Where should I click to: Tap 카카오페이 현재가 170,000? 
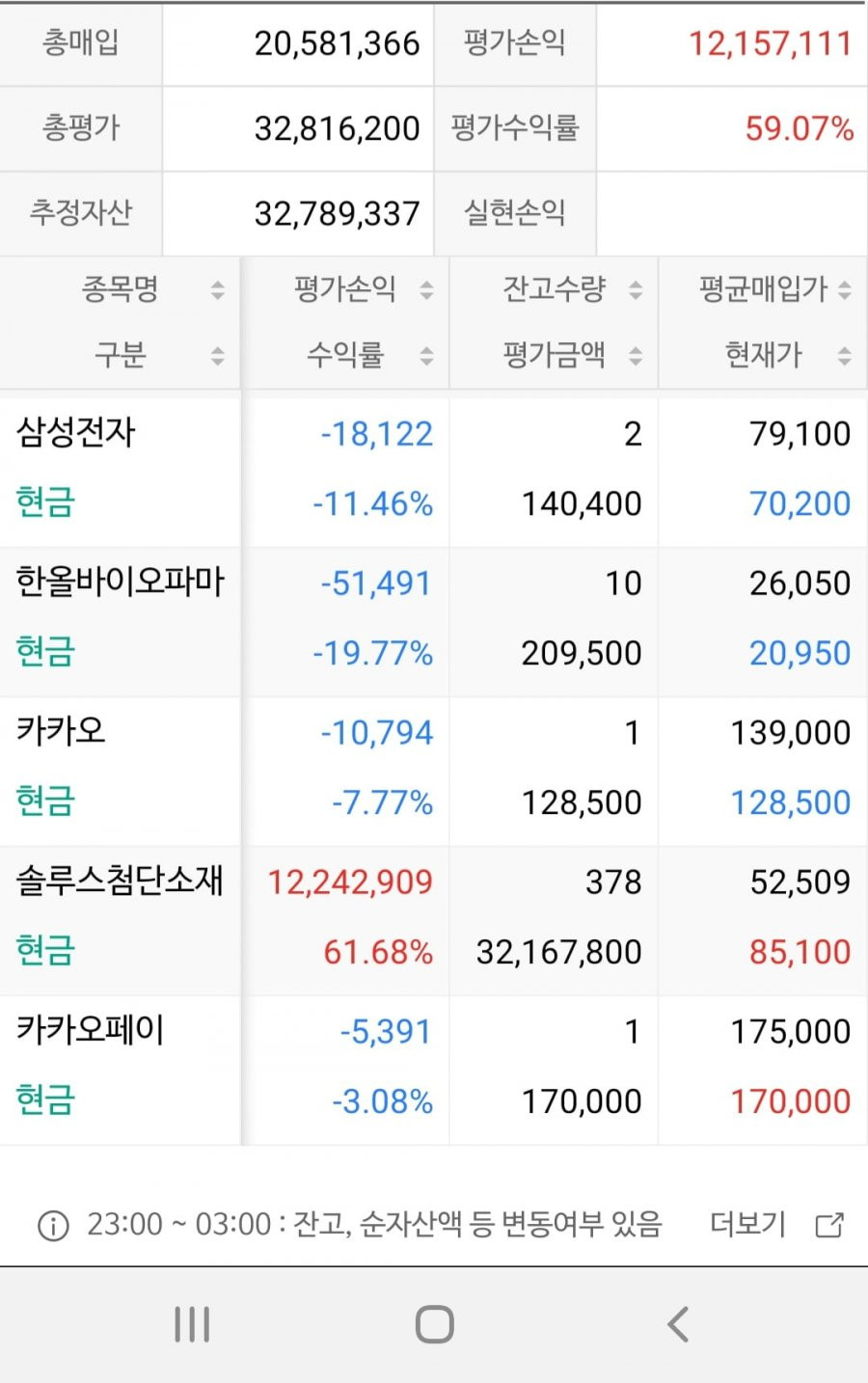(x=791, y=1101)
